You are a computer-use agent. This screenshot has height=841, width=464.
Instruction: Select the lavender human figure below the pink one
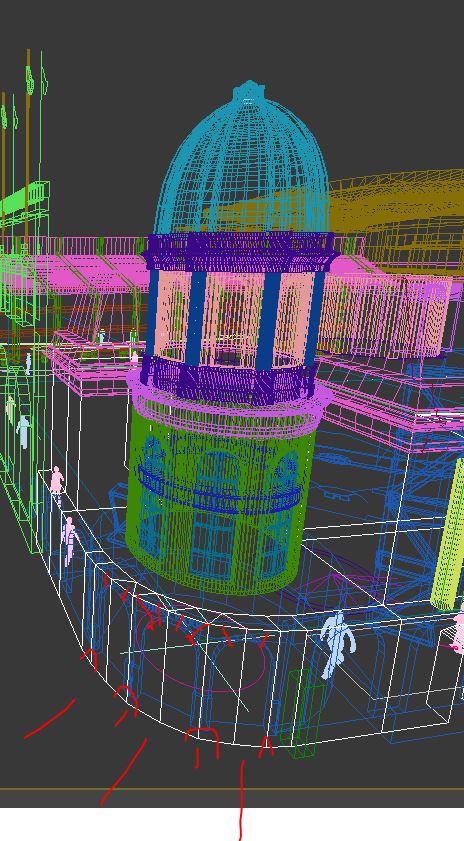pyautogui.click(x=69, y=540)
